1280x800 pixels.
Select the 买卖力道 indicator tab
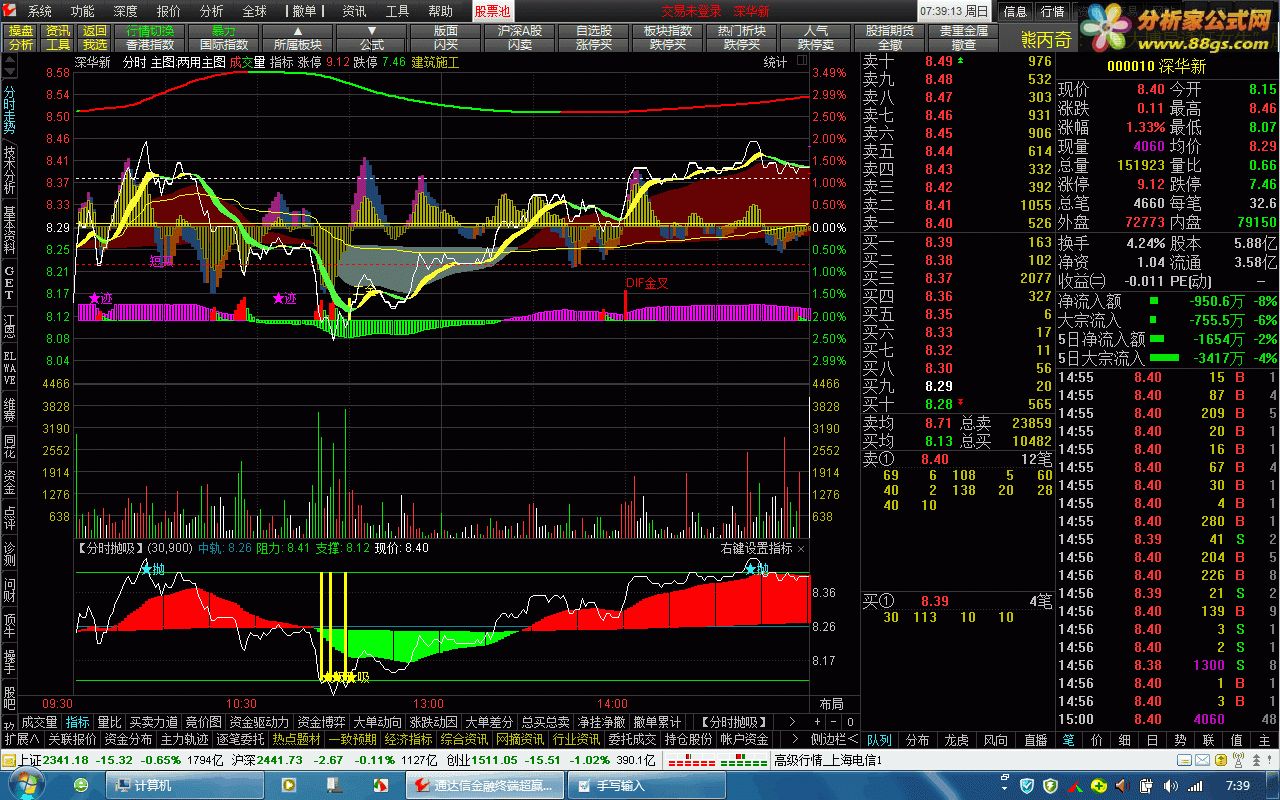(x=153, y=722)
